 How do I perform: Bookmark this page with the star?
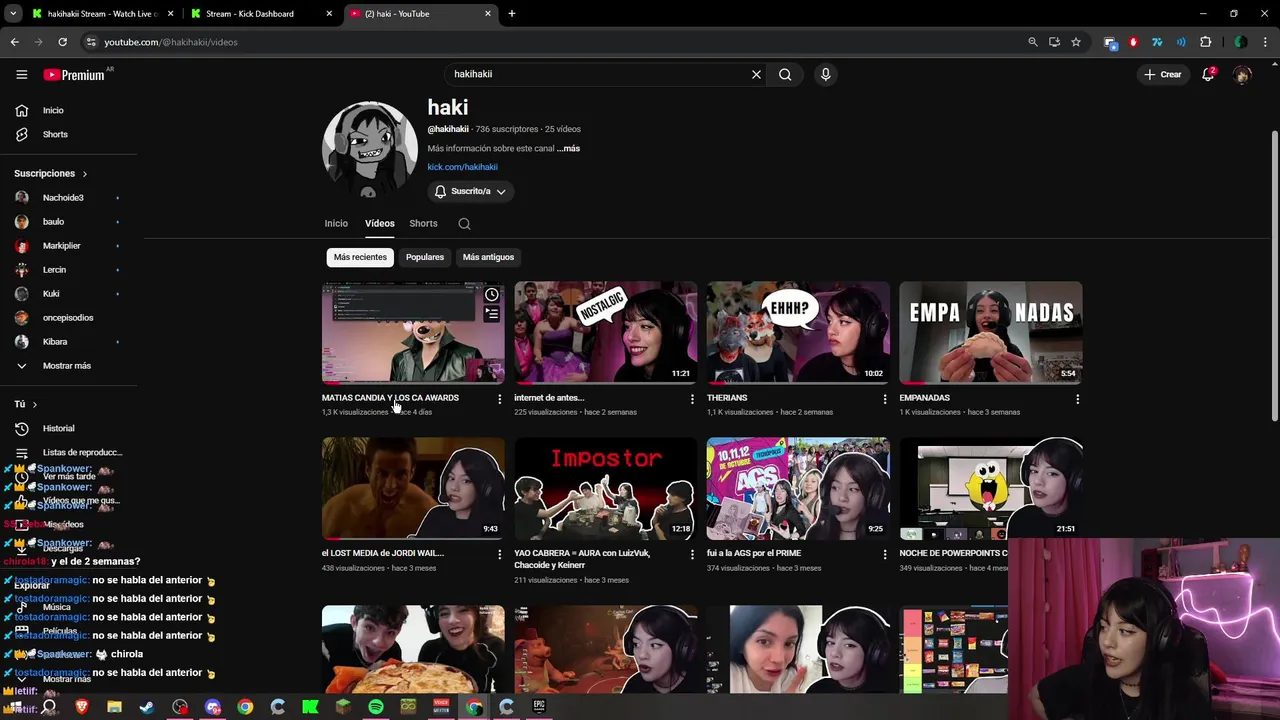pos(1076,42)
